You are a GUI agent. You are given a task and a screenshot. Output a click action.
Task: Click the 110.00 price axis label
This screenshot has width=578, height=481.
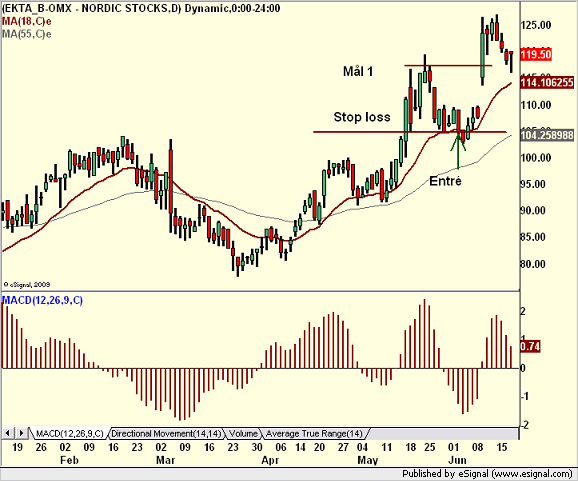[x=536, y=105]
